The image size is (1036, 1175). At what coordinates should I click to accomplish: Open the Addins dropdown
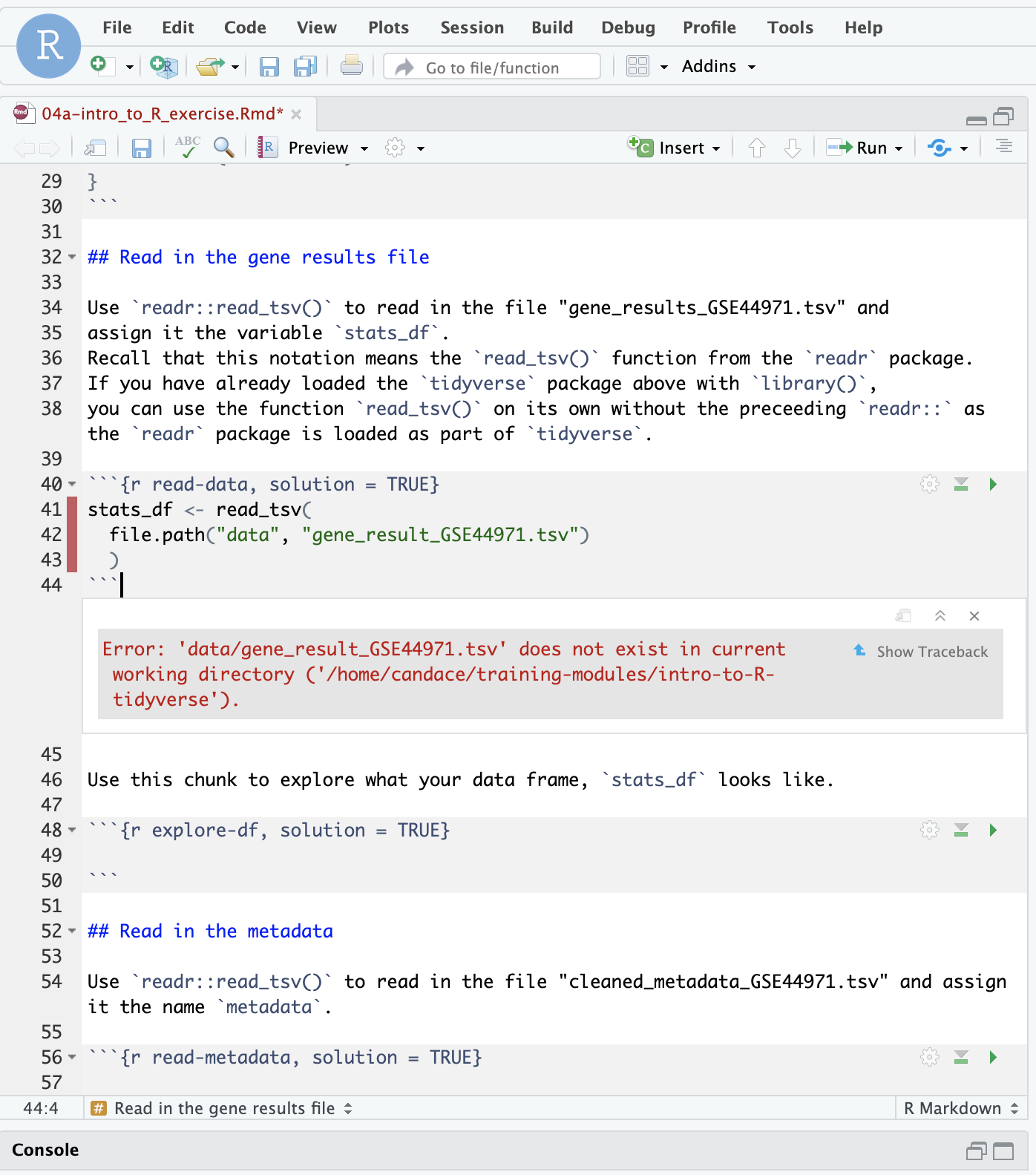point(718,67)
